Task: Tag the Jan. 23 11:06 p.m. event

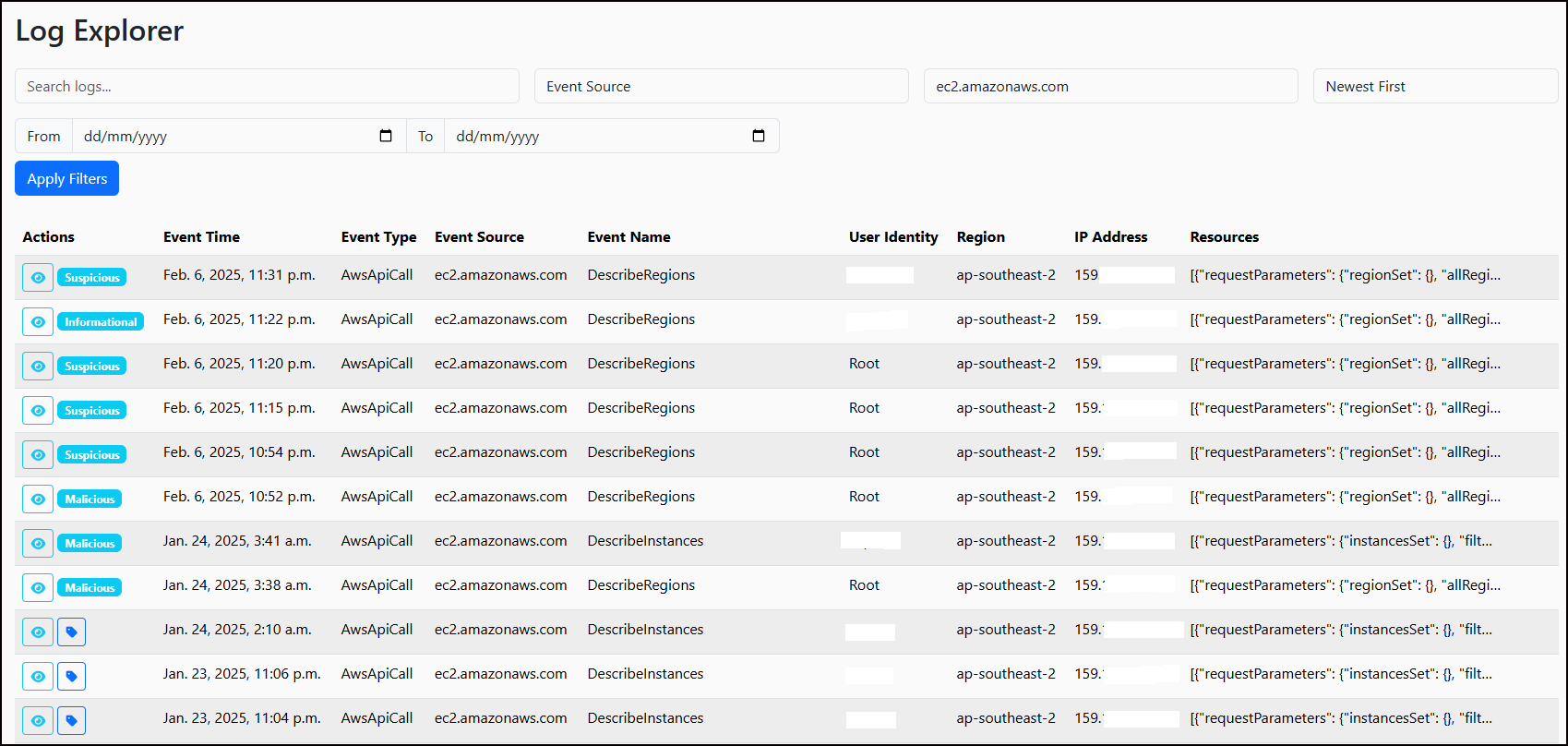Action: tap(71, 677)
